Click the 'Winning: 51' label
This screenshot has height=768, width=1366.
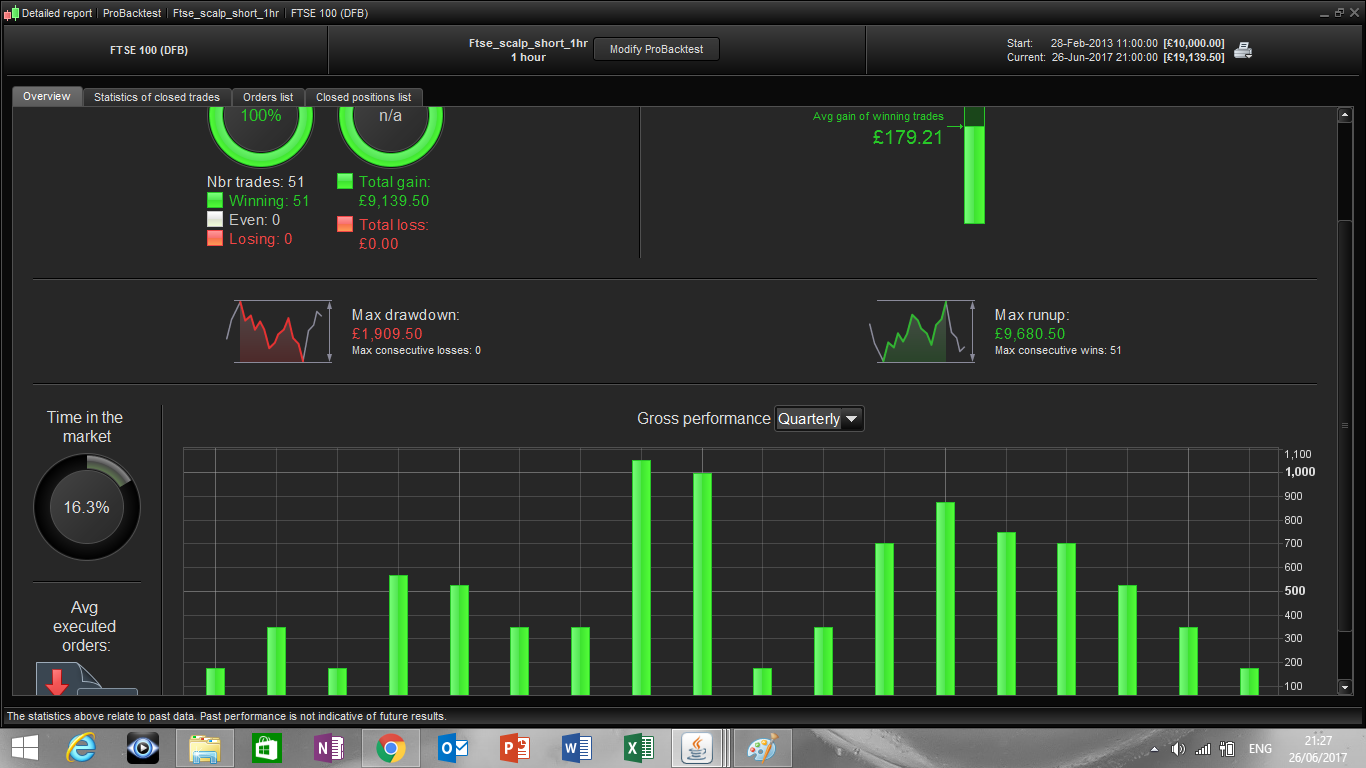click(x=269, y=201)
